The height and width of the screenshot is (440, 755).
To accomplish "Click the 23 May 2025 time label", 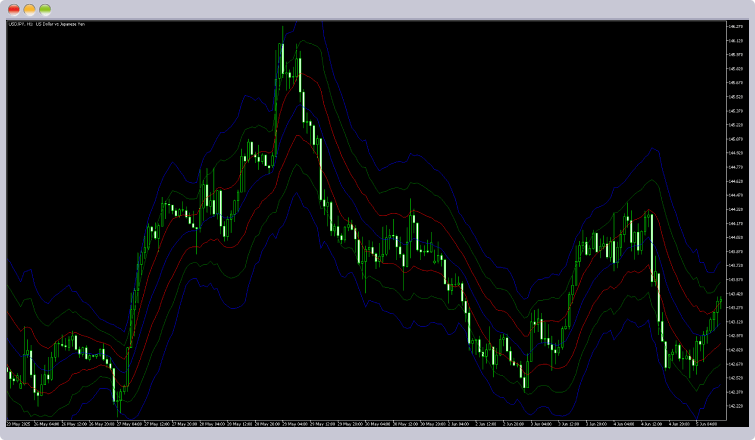I will [x=18, y=424].
